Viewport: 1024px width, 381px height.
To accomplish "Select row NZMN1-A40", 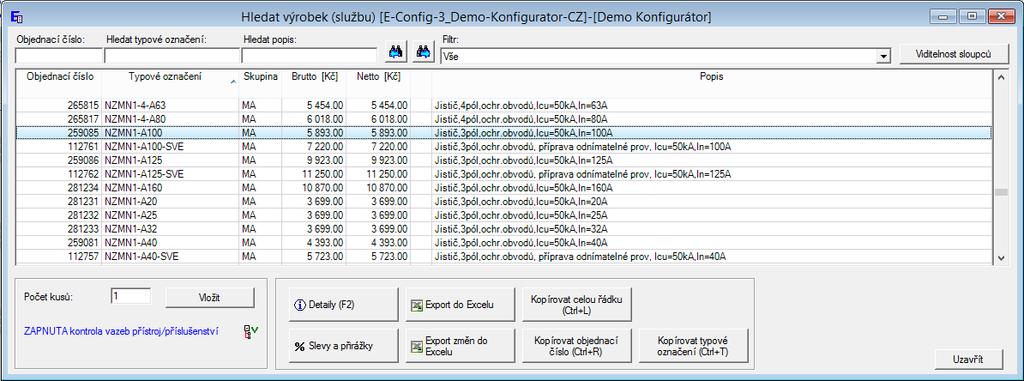I will 504,242.
